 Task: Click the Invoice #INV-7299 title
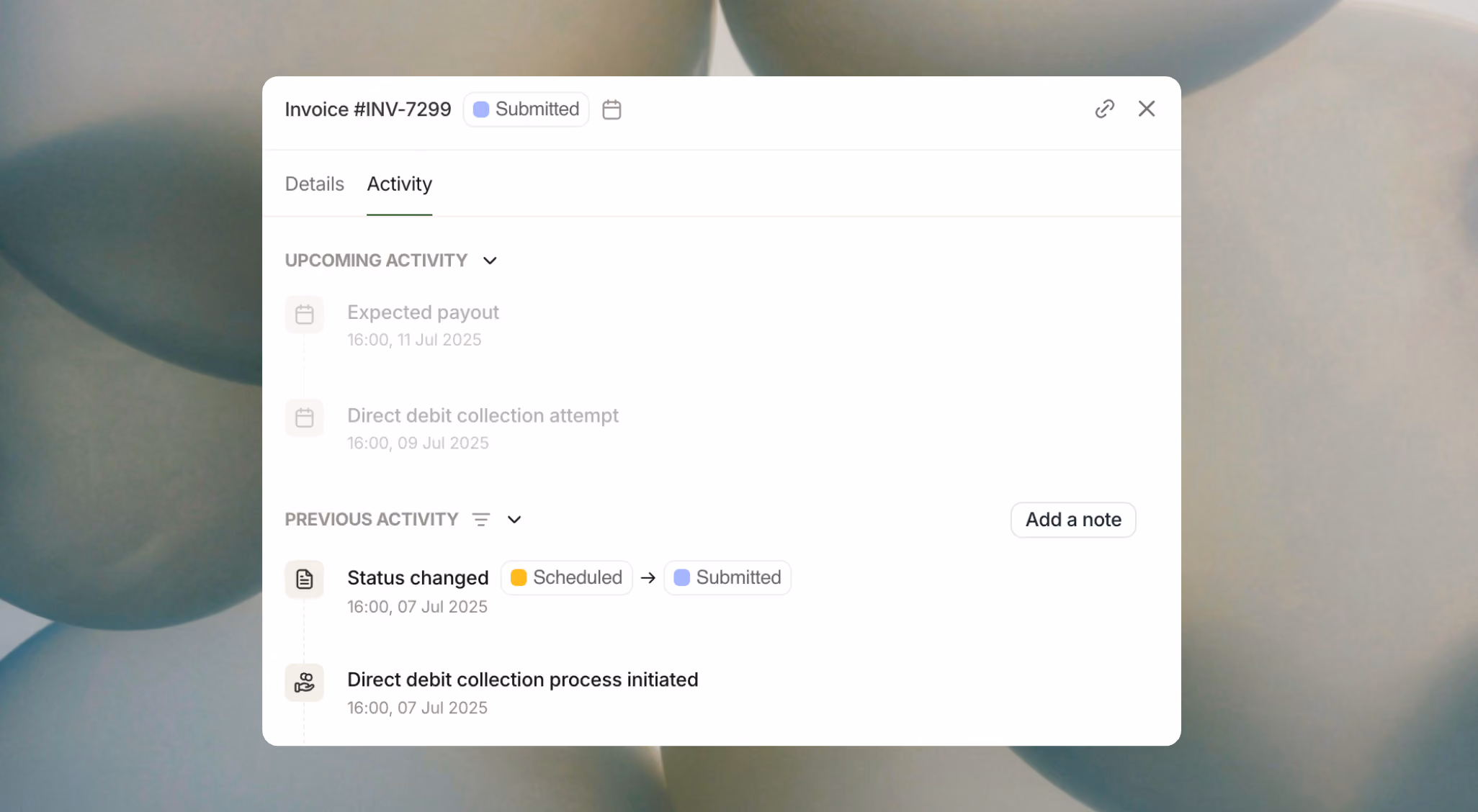(368, 109)
